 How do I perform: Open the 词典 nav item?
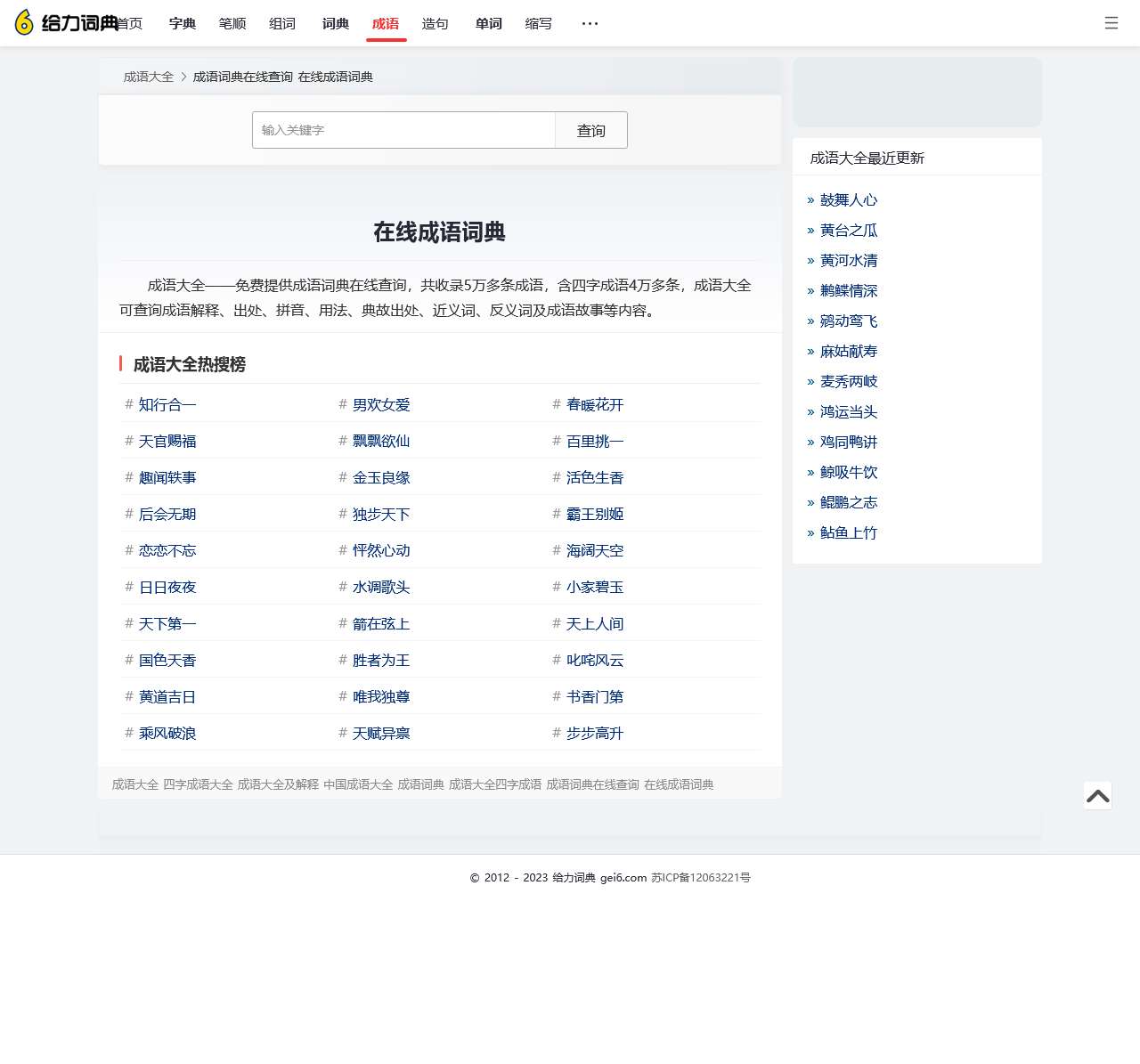pyautogui.click(x=336, y=23)
